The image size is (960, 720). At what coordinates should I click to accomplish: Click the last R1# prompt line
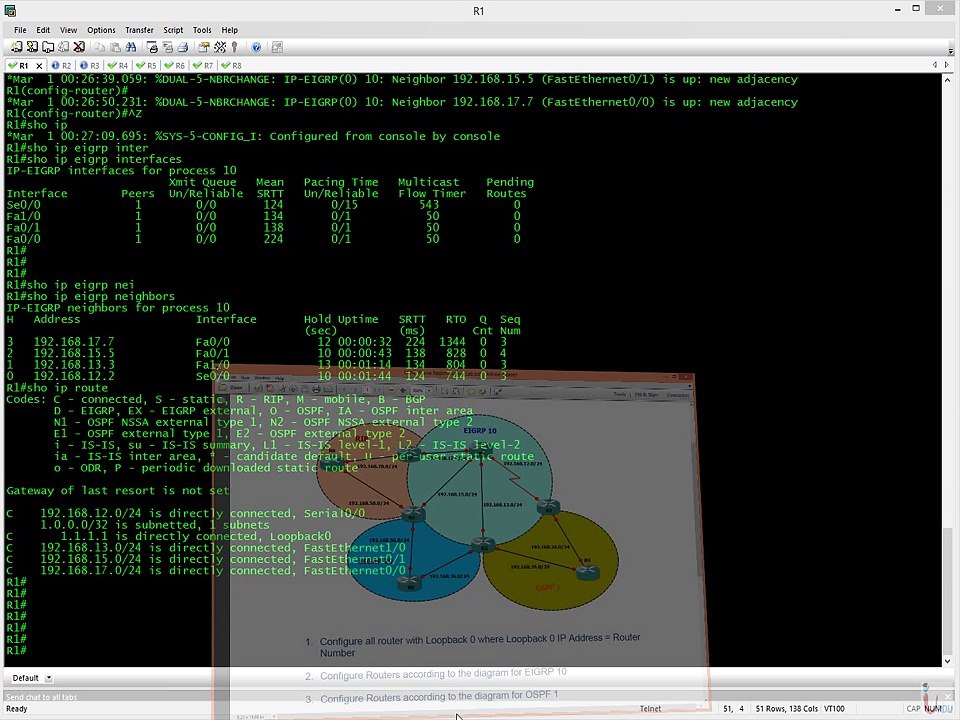tap(17, 650)
